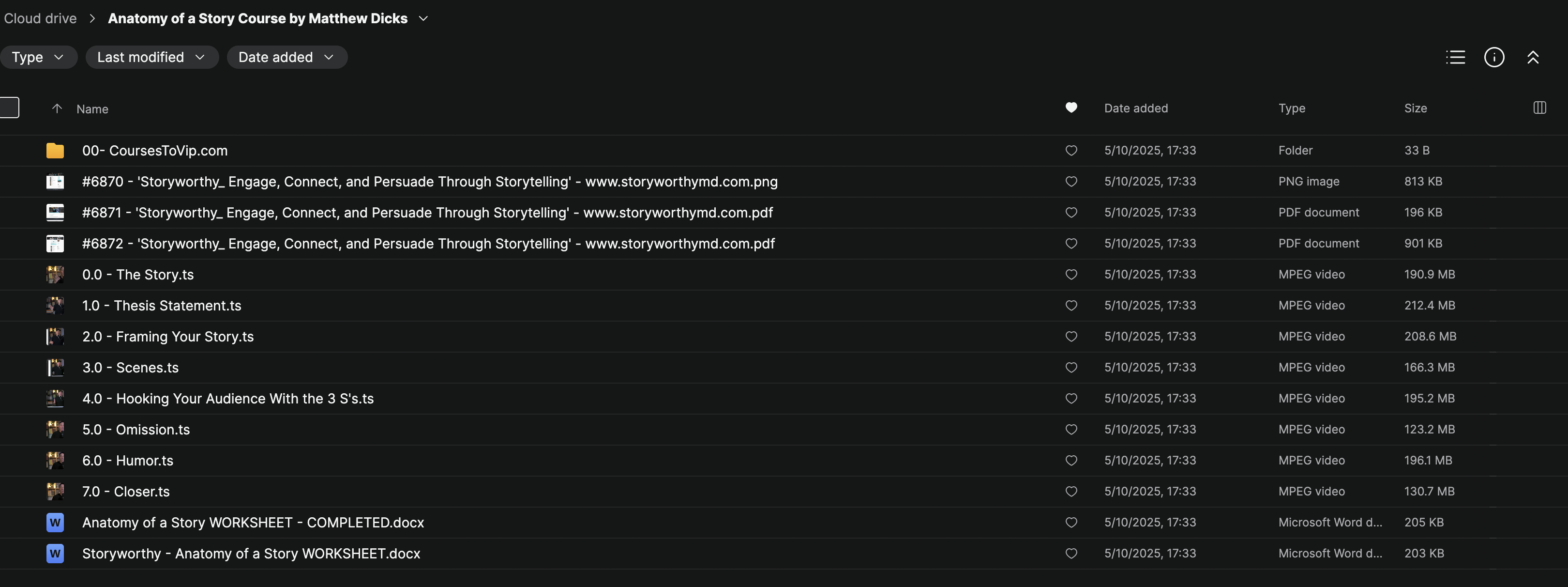Sort by favourites heart header icon

[x=1071, y=108]
